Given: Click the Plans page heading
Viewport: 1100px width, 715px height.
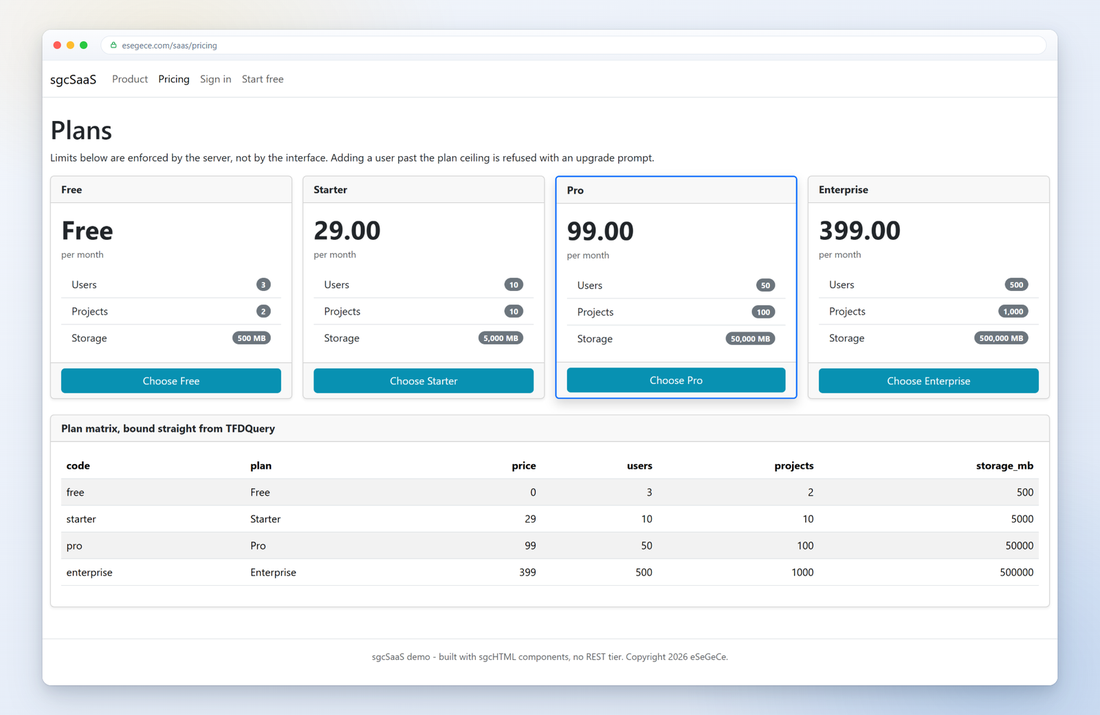Looking at the screenshot, I should pos(81,131).
